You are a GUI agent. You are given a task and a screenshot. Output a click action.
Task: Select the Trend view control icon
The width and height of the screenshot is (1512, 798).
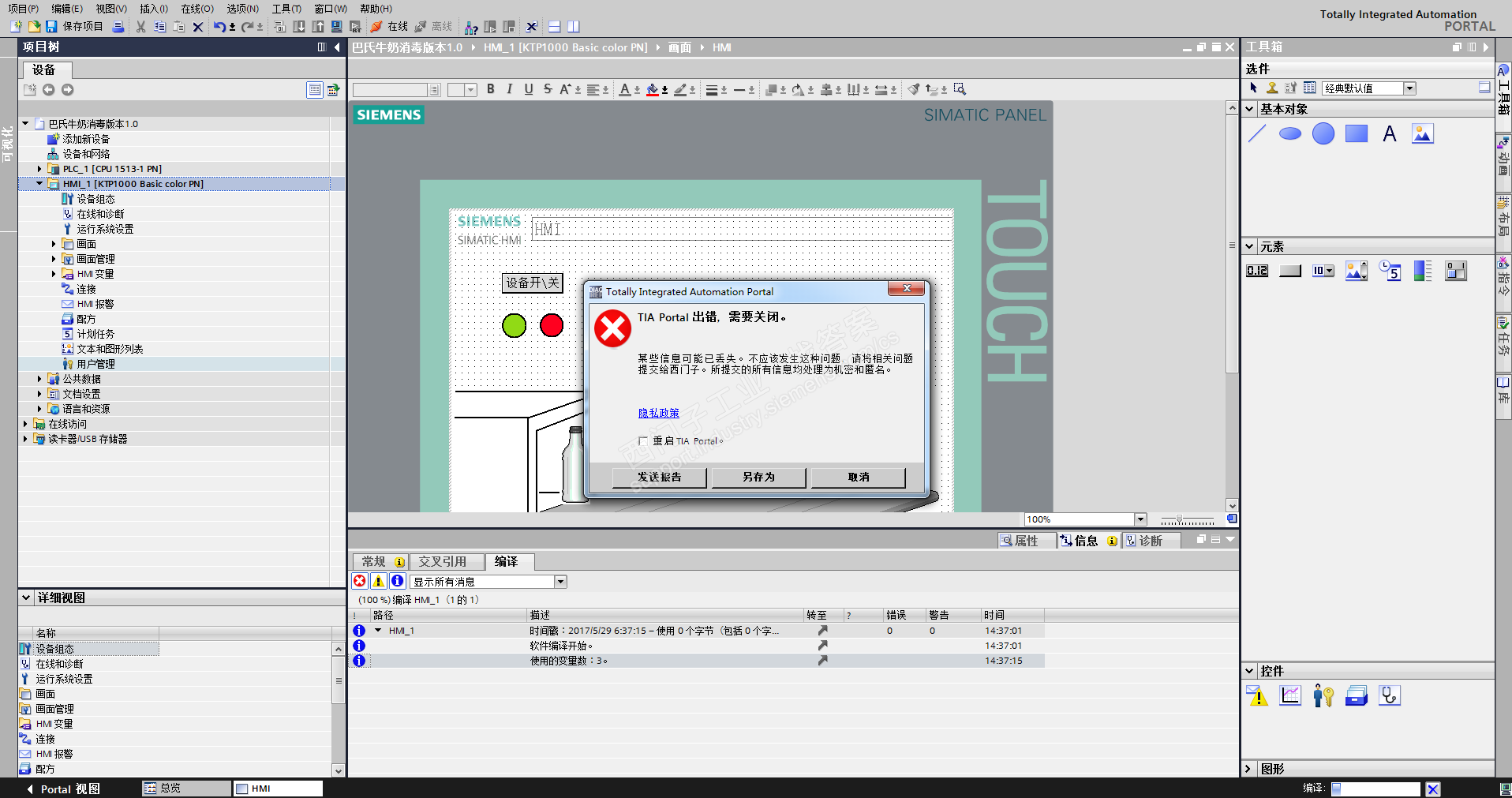point(1290,696)
